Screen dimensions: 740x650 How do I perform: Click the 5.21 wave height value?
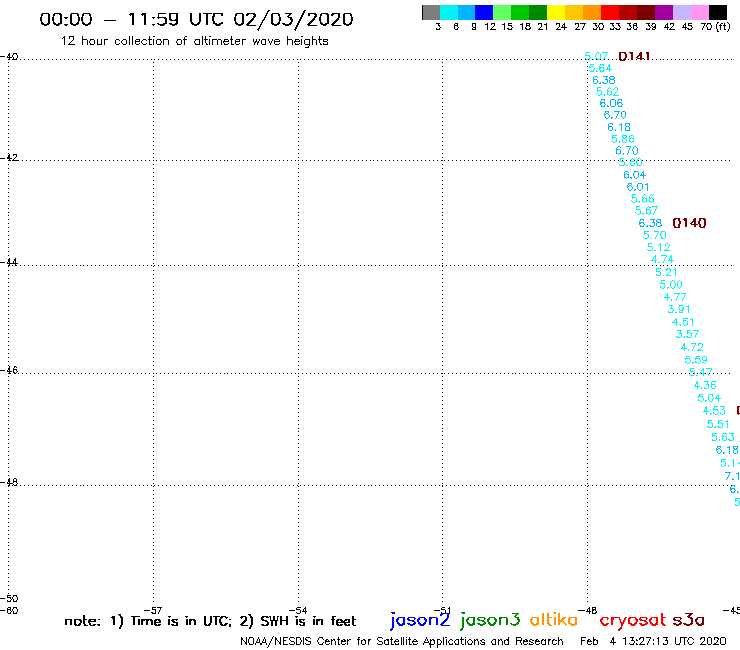(666, 272)
